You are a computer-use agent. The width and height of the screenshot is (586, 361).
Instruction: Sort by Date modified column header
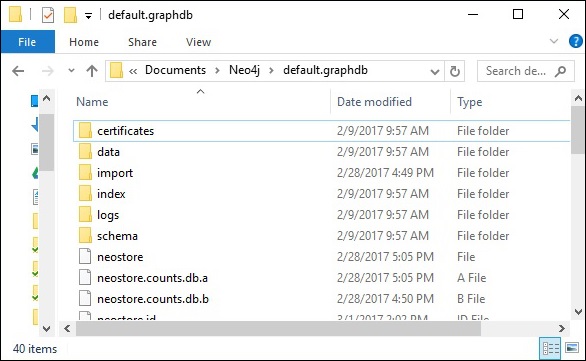(374, 102)
